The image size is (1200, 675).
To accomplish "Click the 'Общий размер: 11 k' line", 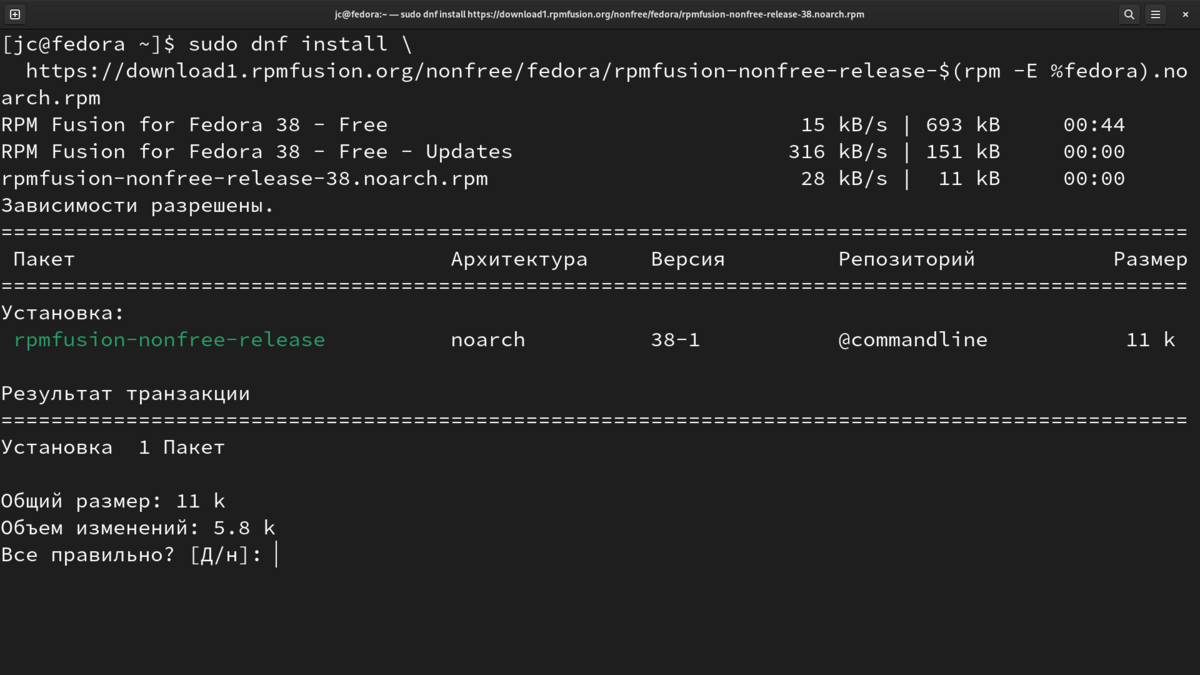I will tap(113, 501).
